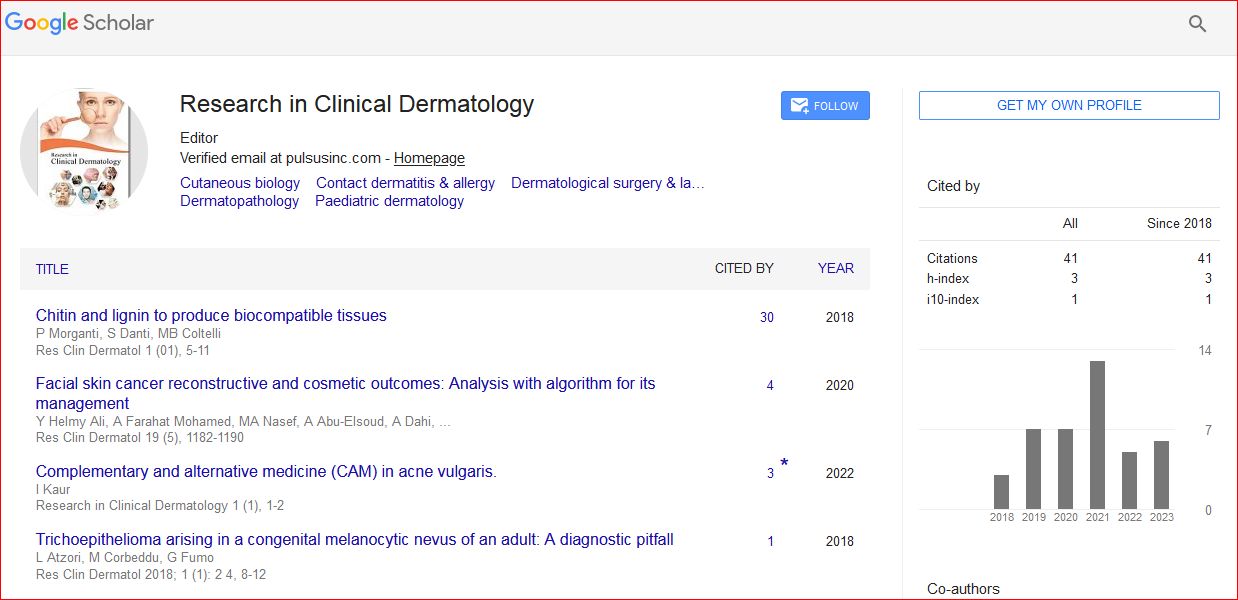Open Contact dermatitis & allergy topic

[405, 183]
